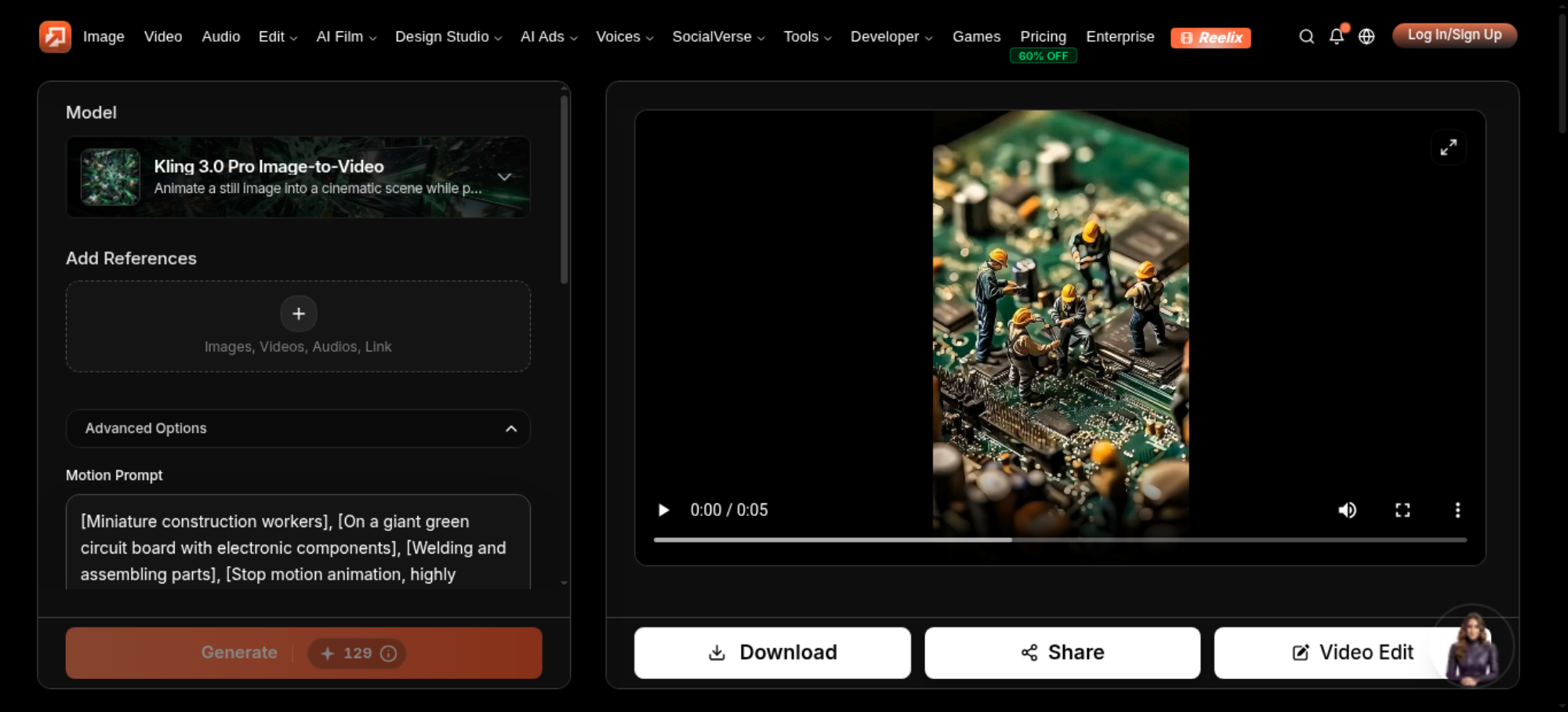Click the Generate button

click(x=304, y=652)
